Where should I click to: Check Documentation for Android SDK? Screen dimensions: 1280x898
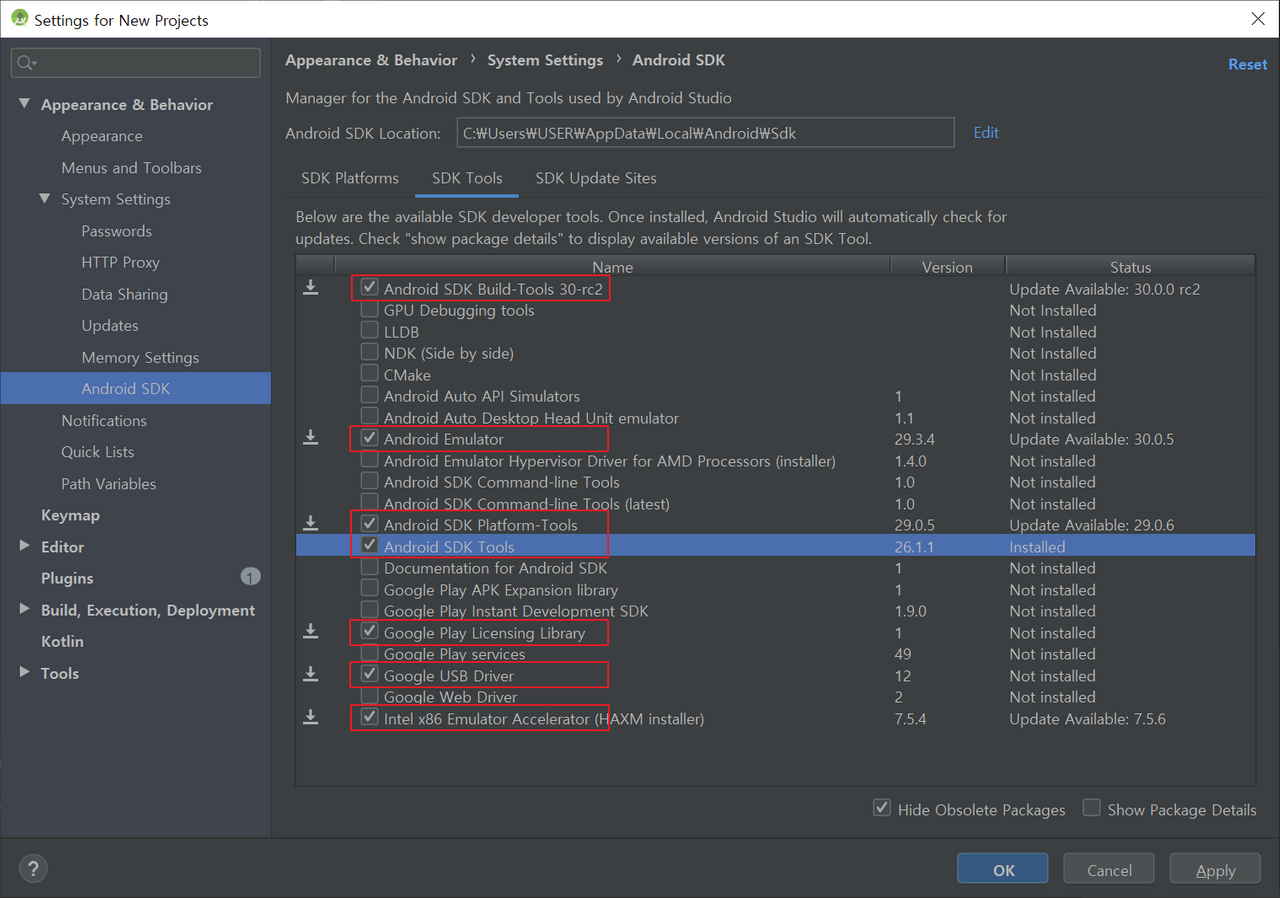tap(370, 567)
